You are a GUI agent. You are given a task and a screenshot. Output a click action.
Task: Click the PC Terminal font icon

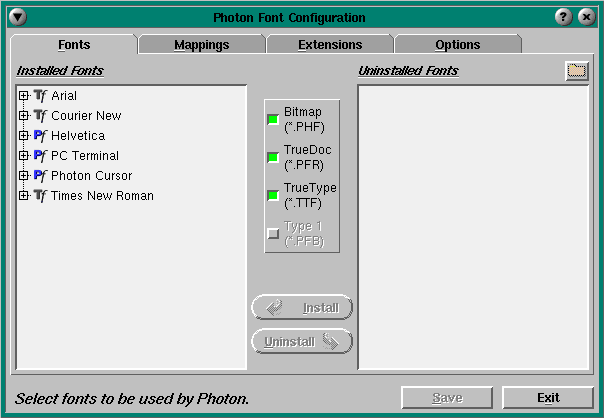[40, 156]
